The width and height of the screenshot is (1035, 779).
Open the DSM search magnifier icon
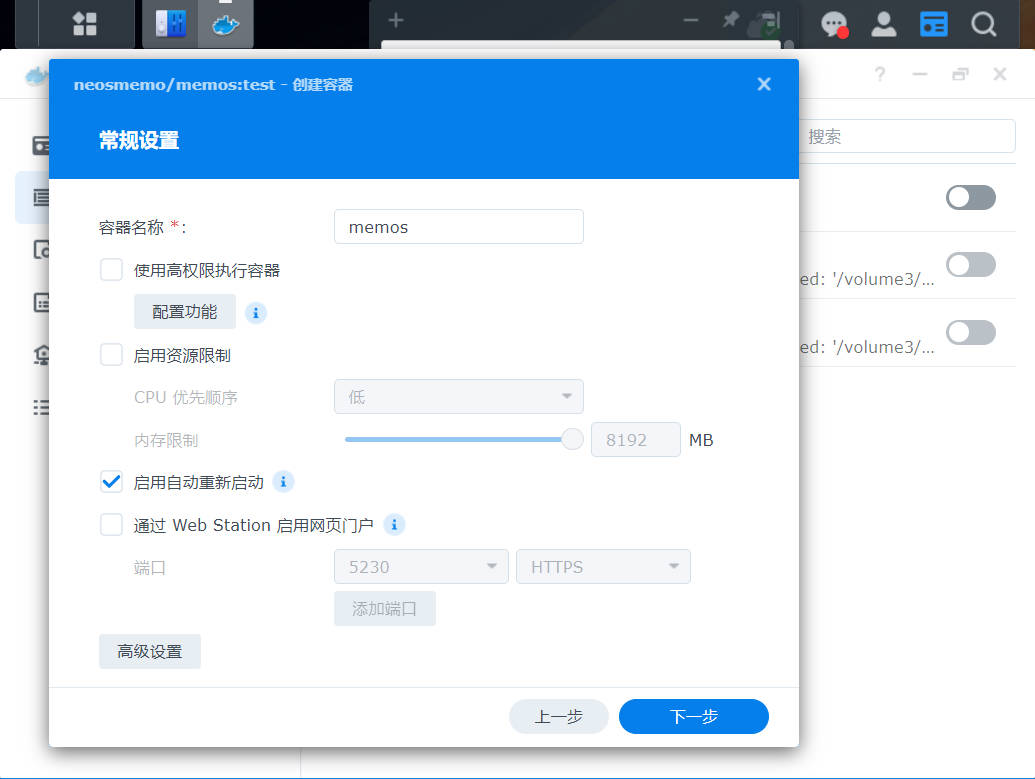click(984, 24)
